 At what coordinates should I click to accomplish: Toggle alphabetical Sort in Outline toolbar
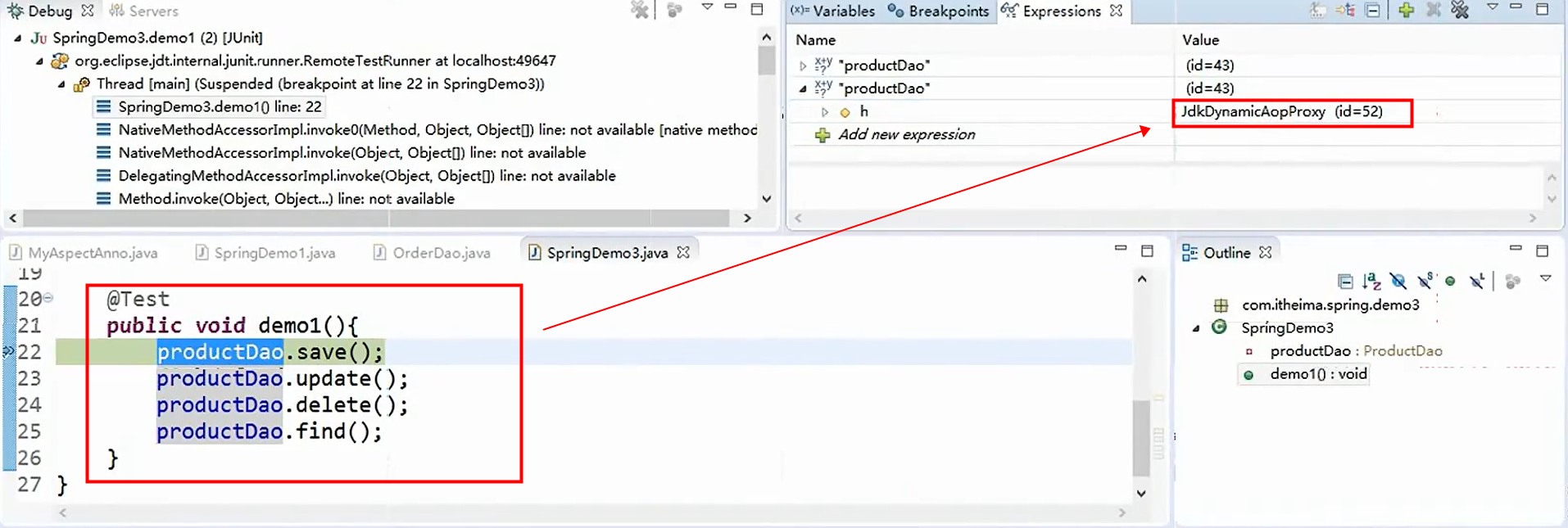pyautogui.click(x=1371, y=282)
